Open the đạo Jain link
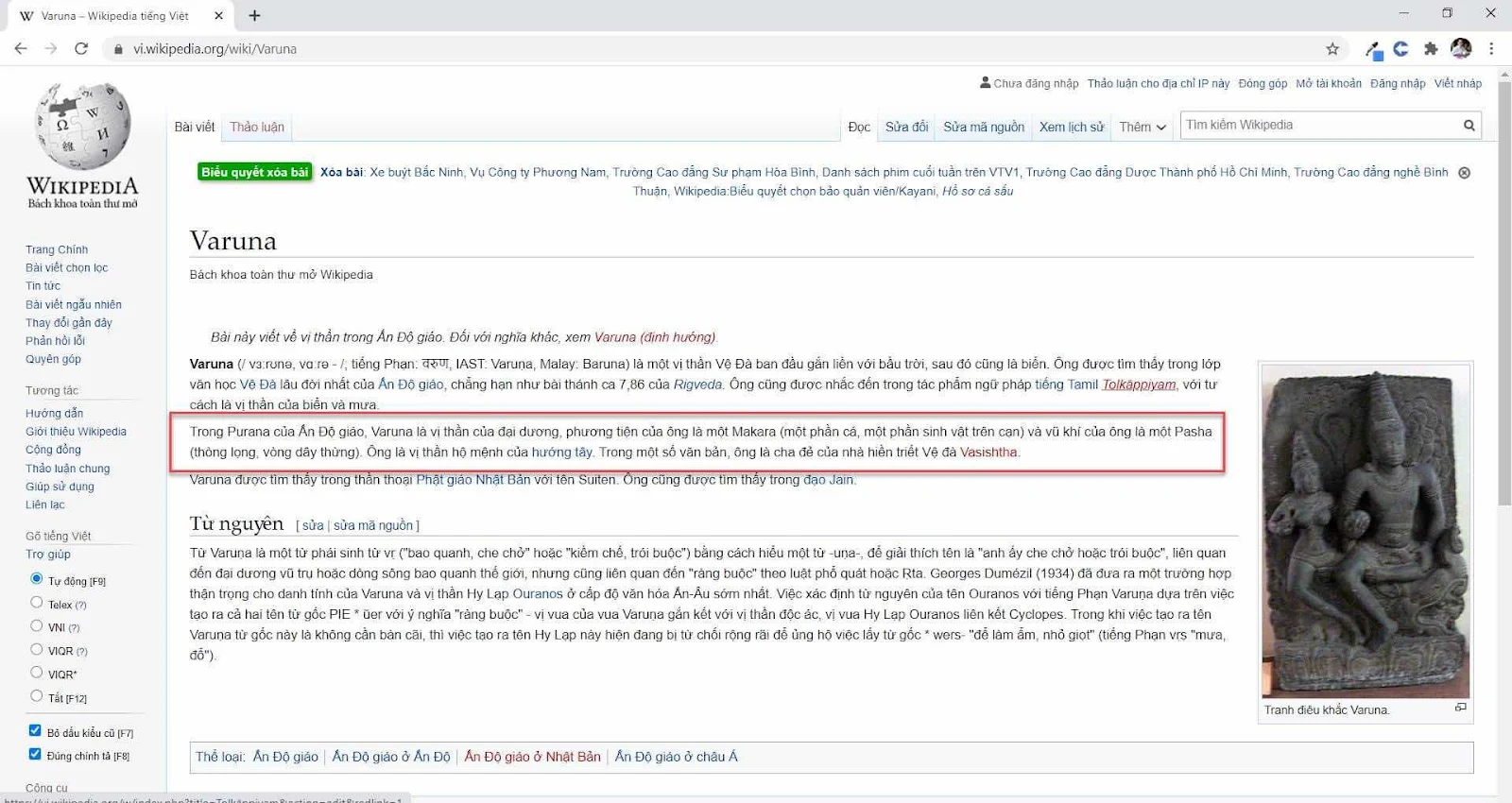Screen dimensions: 1512x803 (x=828, y=480)
